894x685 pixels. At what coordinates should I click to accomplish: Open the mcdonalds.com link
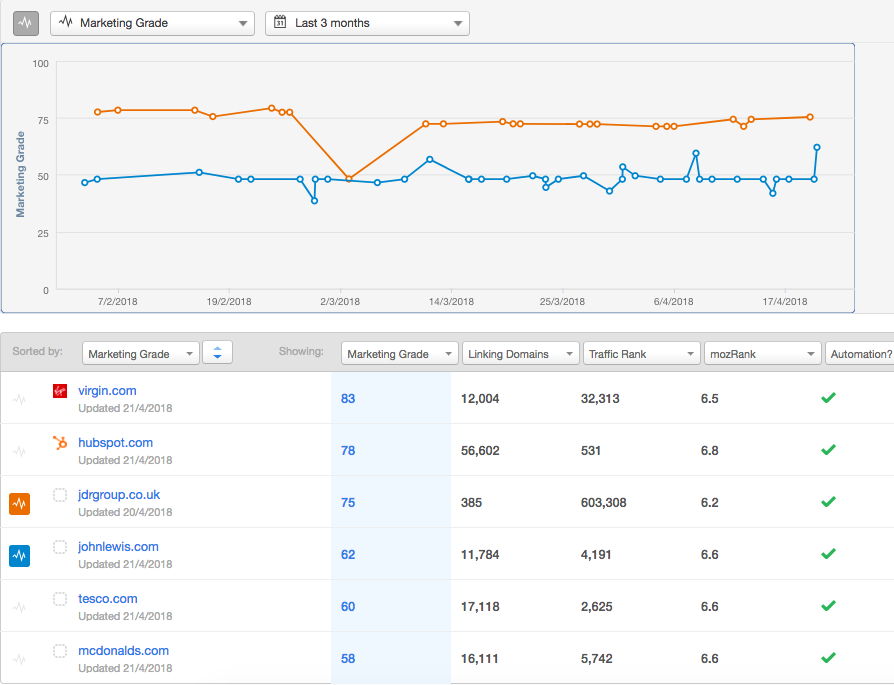[123, 650]
